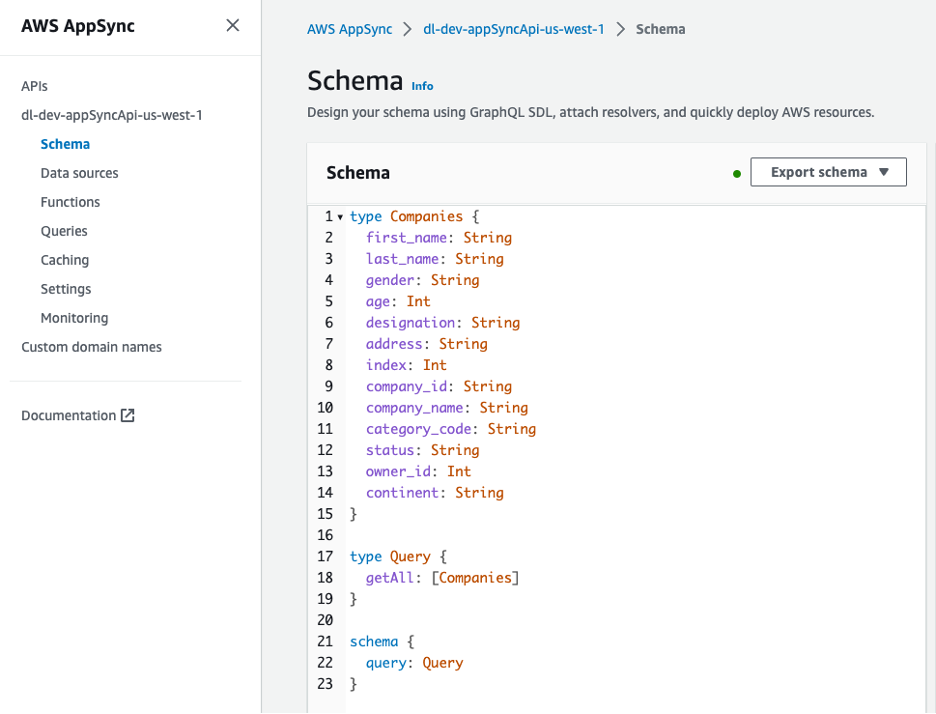This screenshot has height=714, width=936.
Task: Collapse the Companies type block
Action: coord(340,216)
